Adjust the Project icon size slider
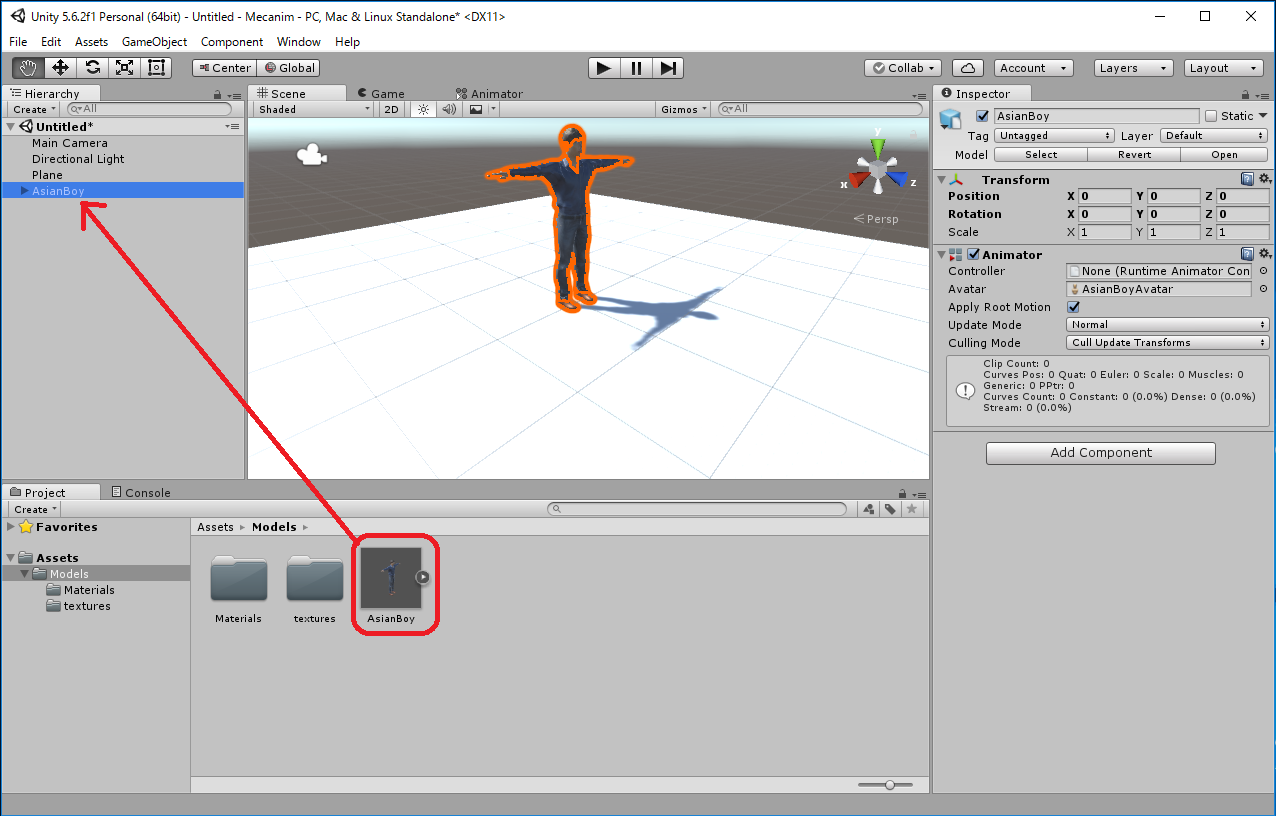 889,785
